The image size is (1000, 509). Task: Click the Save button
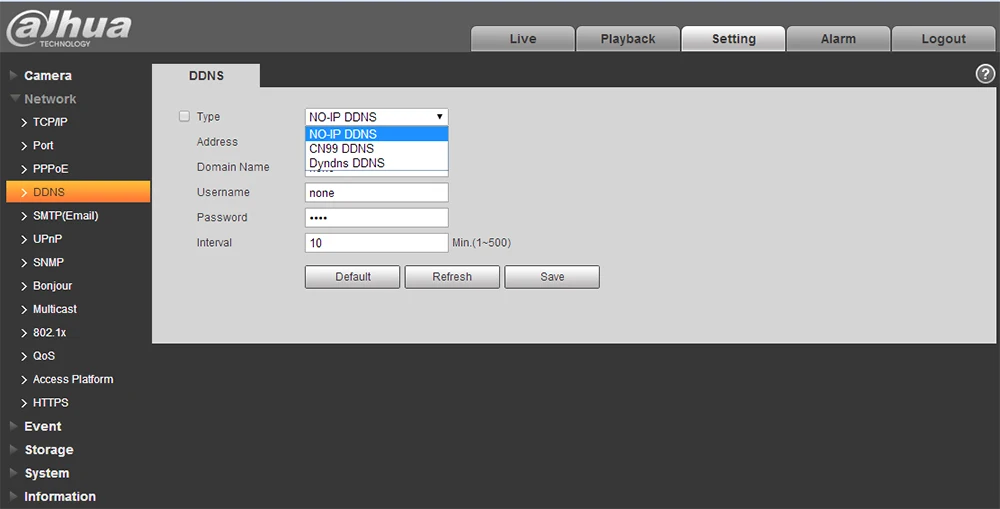(x=552, y=277)
